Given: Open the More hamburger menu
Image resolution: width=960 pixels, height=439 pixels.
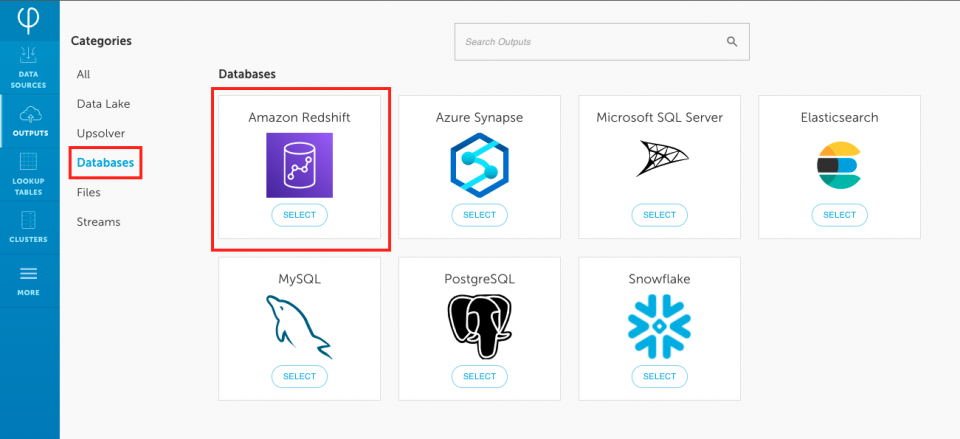Looking at the screenshot, I should coord(29,280).
